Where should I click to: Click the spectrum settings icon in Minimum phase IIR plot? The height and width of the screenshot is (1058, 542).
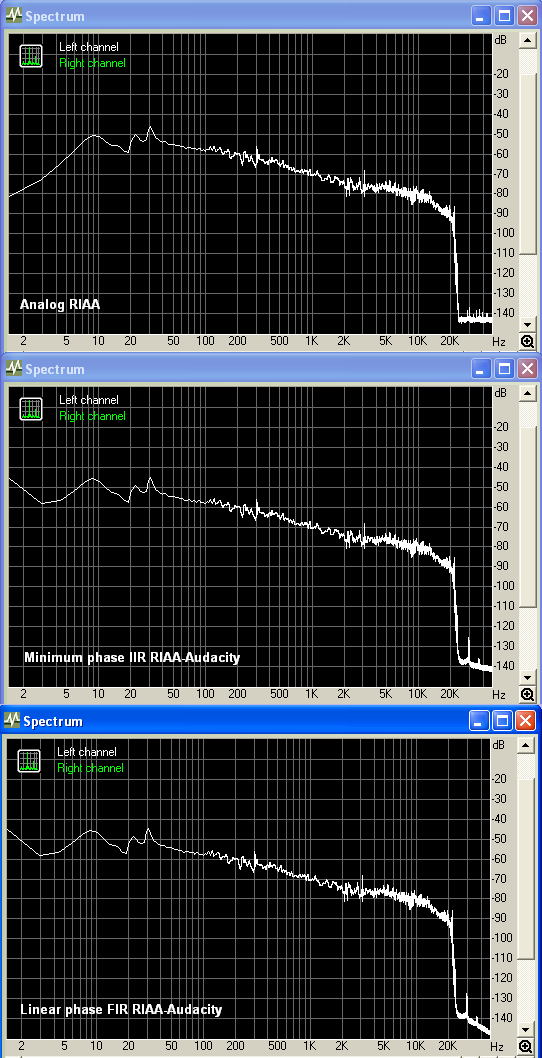pos(31,408)
